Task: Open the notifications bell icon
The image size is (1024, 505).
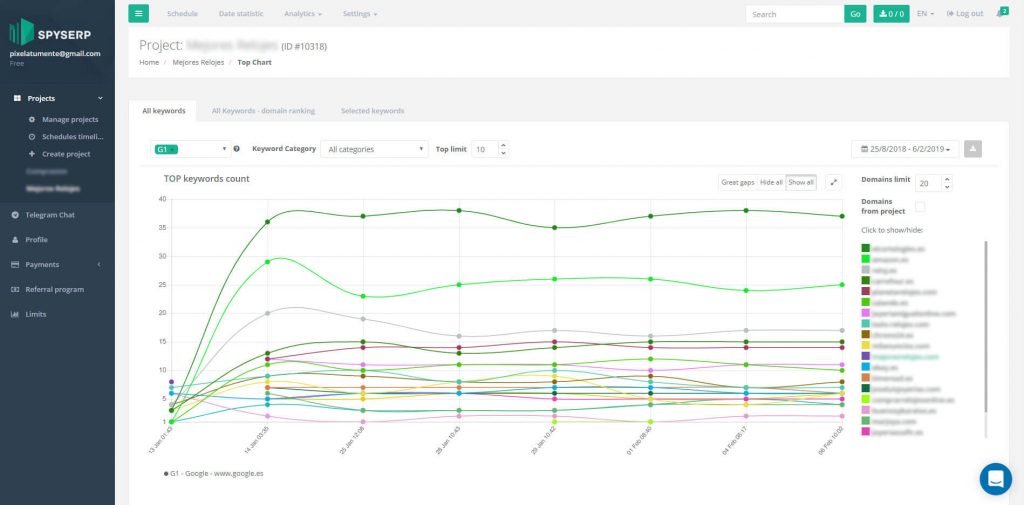Action: click(x=1001, y=13)
